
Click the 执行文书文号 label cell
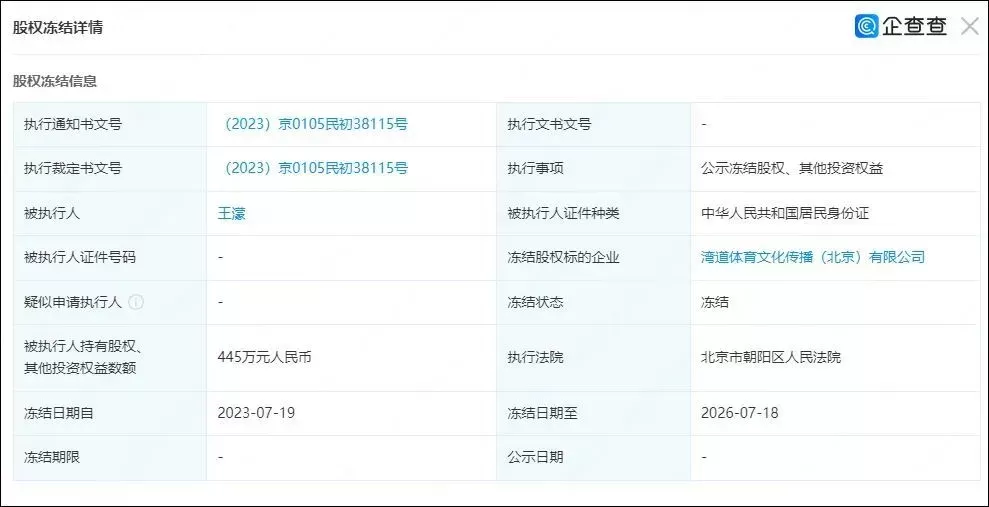click(x=594, y=125)
